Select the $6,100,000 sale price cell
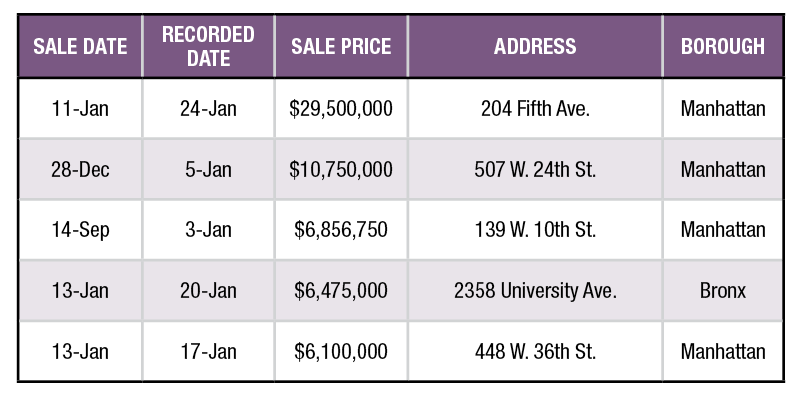 point(341,351)
